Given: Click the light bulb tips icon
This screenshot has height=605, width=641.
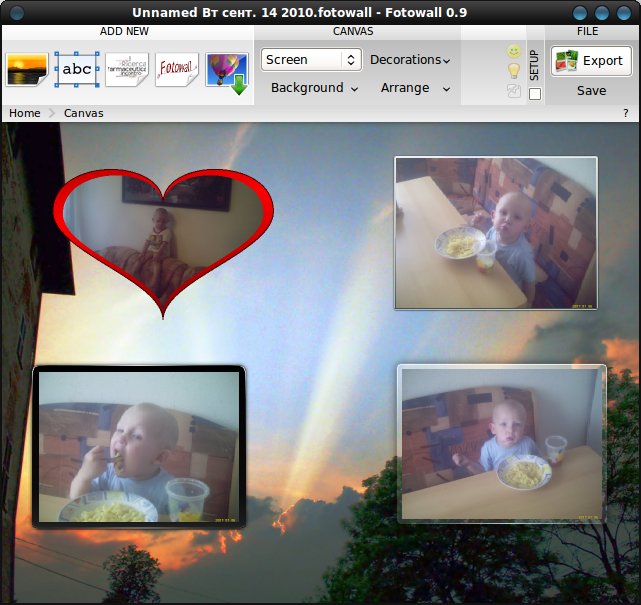Looking at the screenshot, I should [514, 71].
